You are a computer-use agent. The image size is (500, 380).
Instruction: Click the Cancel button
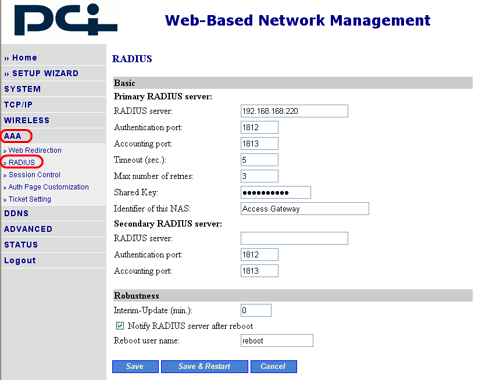[x=274, y=366]
